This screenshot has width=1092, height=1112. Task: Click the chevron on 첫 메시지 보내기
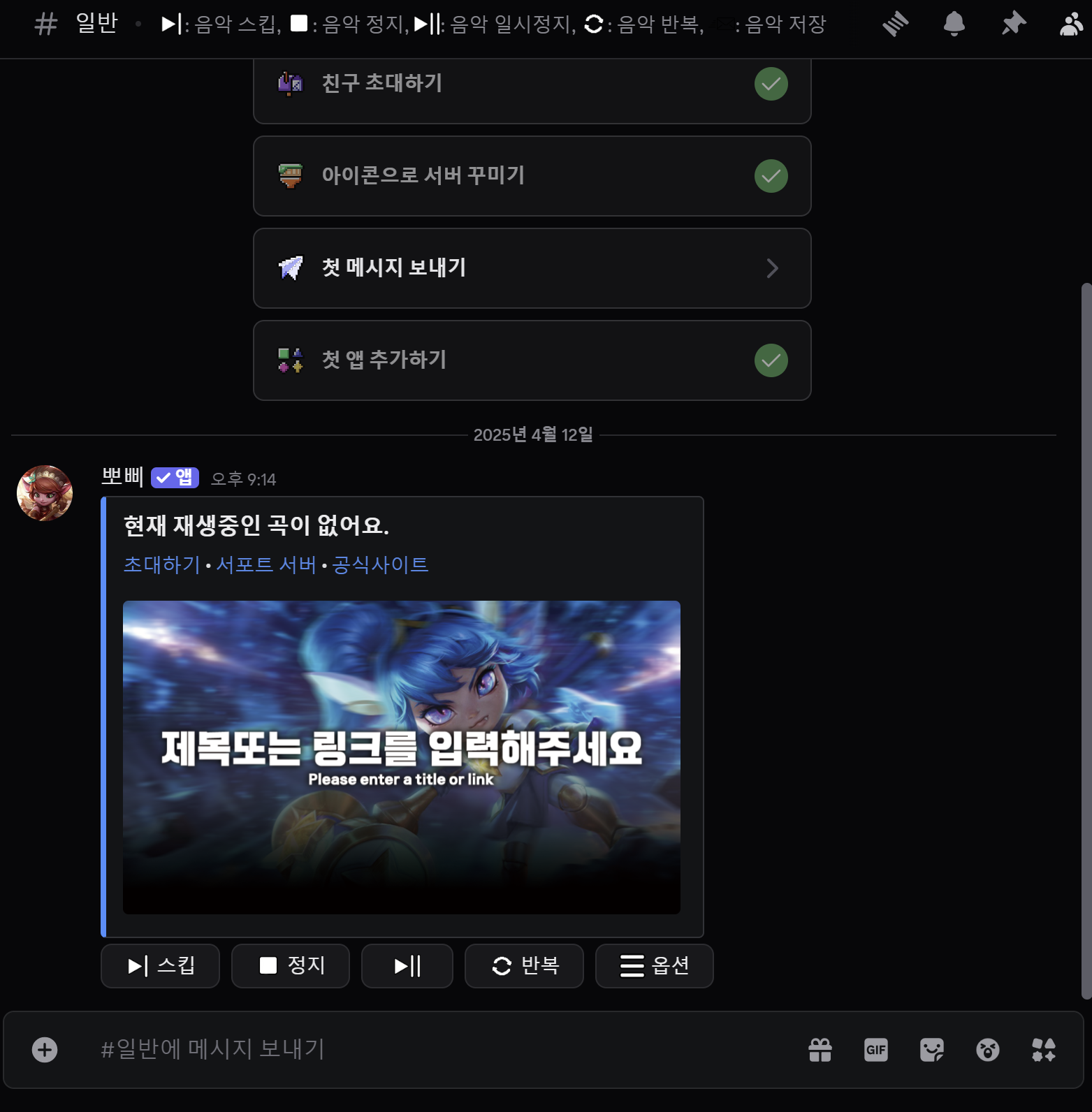[772, 268]
